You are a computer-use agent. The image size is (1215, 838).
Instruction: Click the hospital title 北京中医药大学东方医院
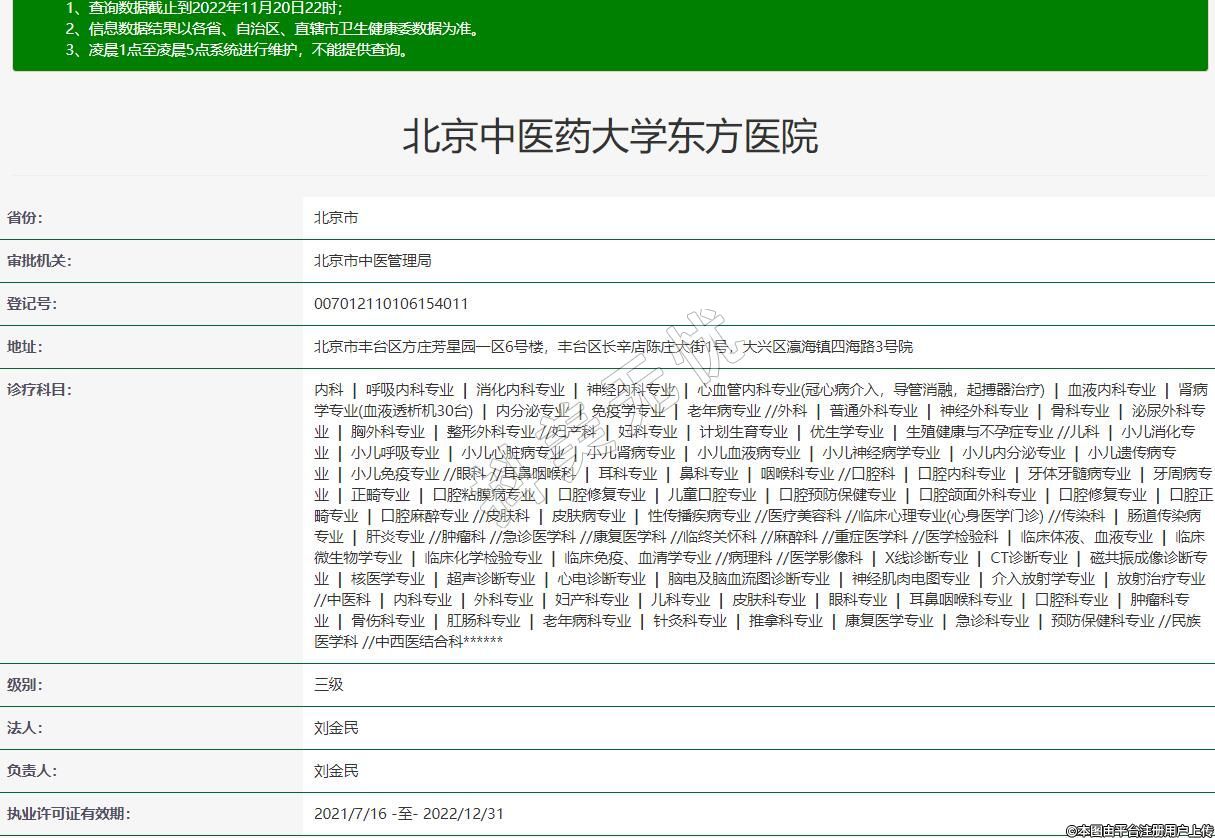pyautogui.click(x=610, y=136)
